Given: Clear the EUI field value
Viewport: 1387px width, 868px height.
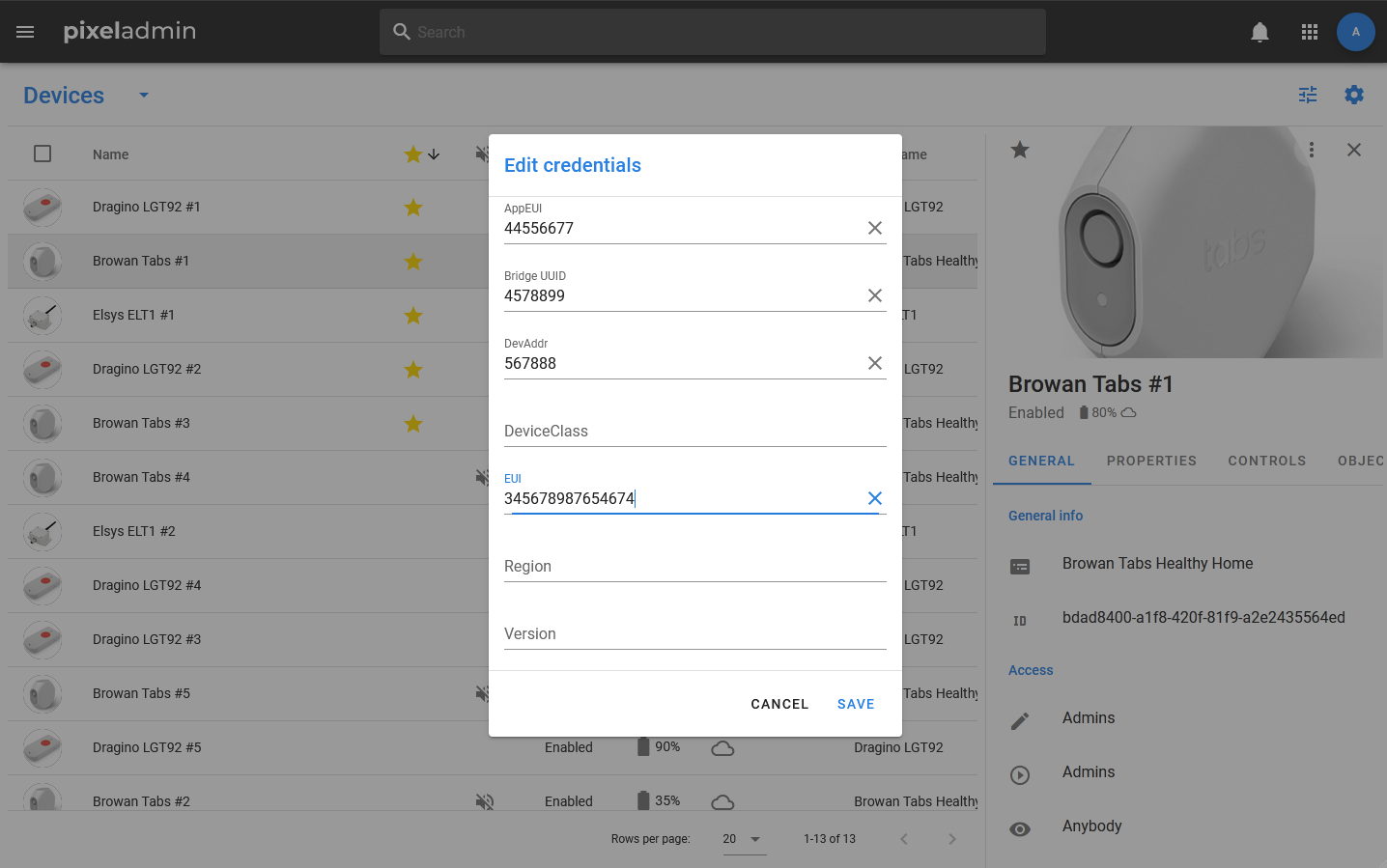Looking at the screenshot, I should point(874,498).
